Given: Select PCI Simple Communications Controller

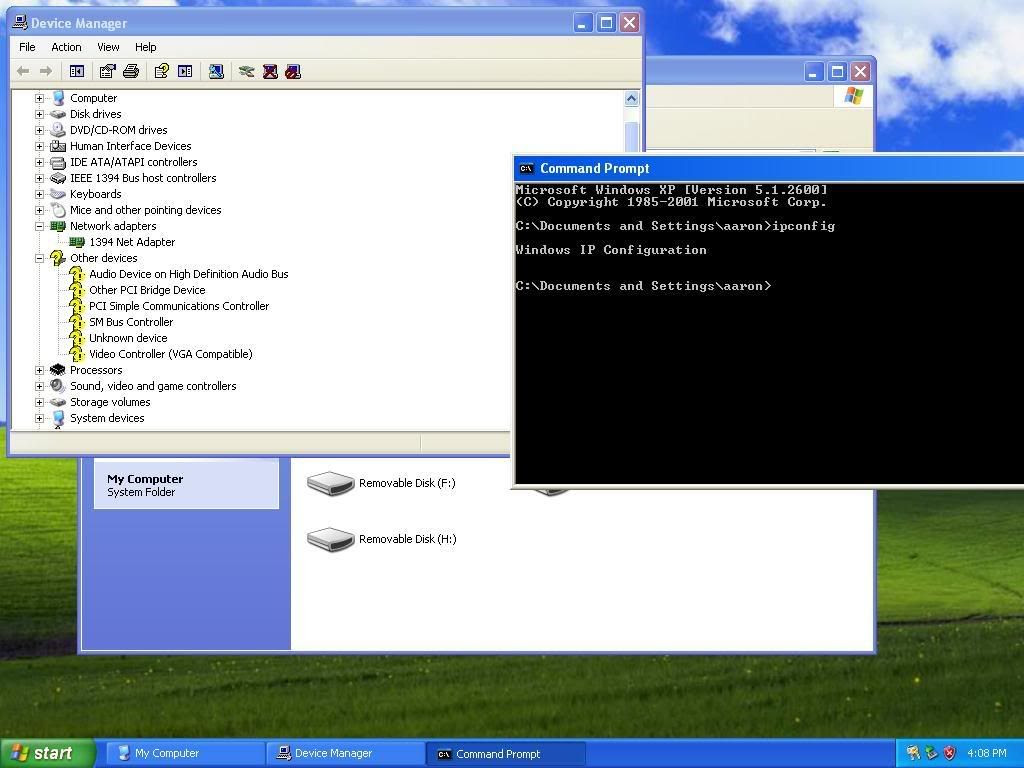Looking at the screenshot, I should [x=179, y=306].
